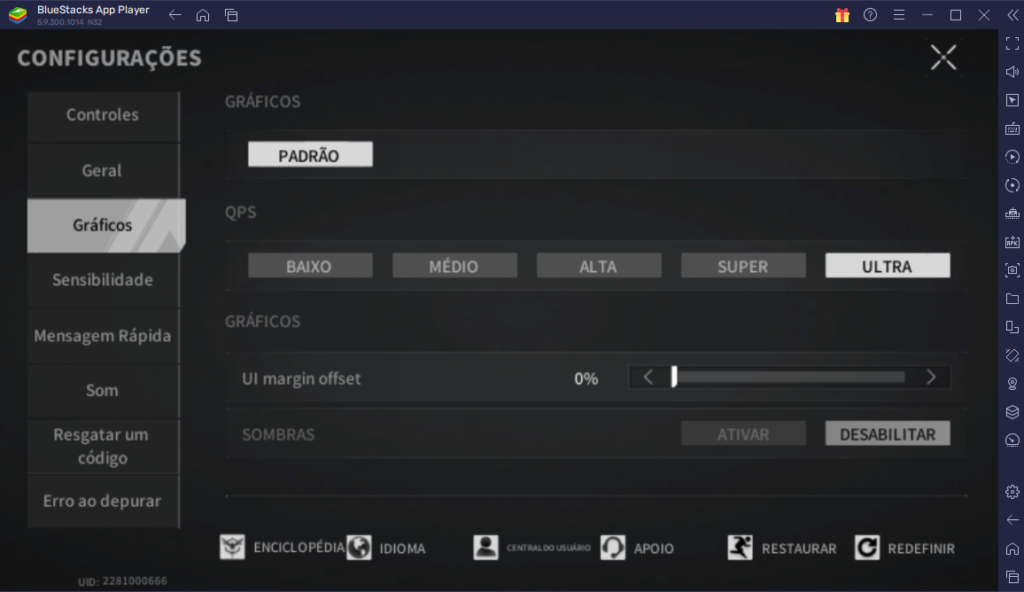This screenshot has height=592, width=1024.
Task: Select the MÉDIO QPS setting
Action: [455, 265]
